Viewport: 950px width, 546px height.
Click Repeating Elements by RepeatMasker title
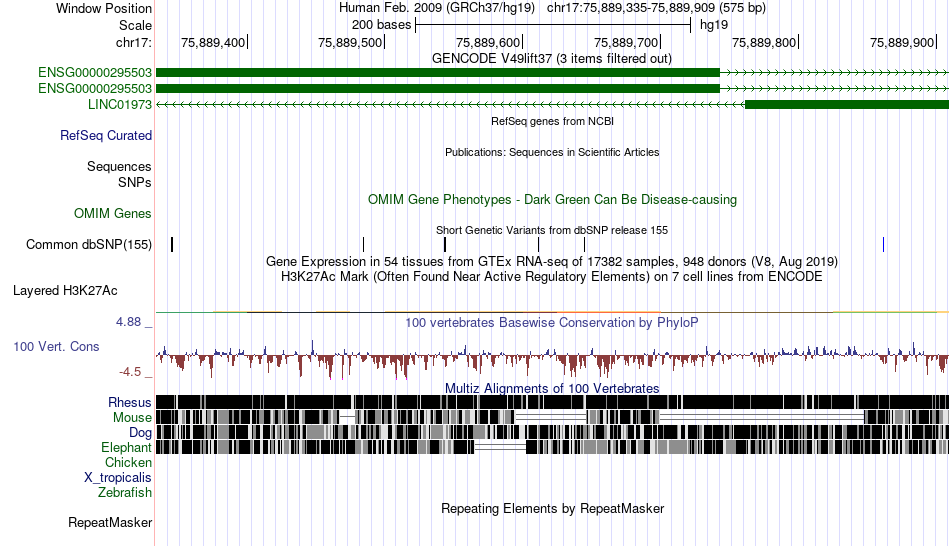click(x=553, y=508)
